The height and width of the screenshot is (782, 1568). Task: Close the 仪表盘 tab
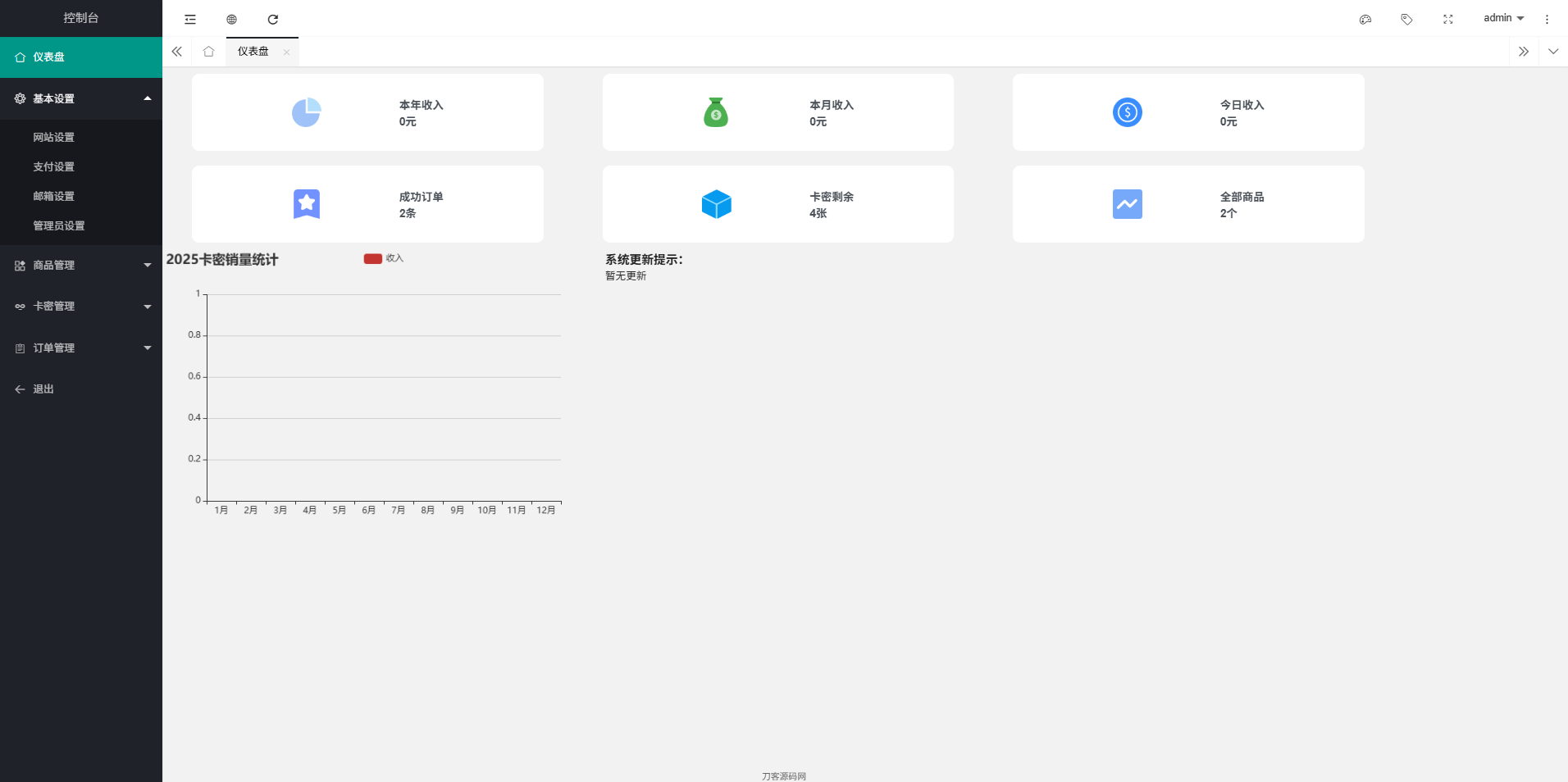[286, 52]
